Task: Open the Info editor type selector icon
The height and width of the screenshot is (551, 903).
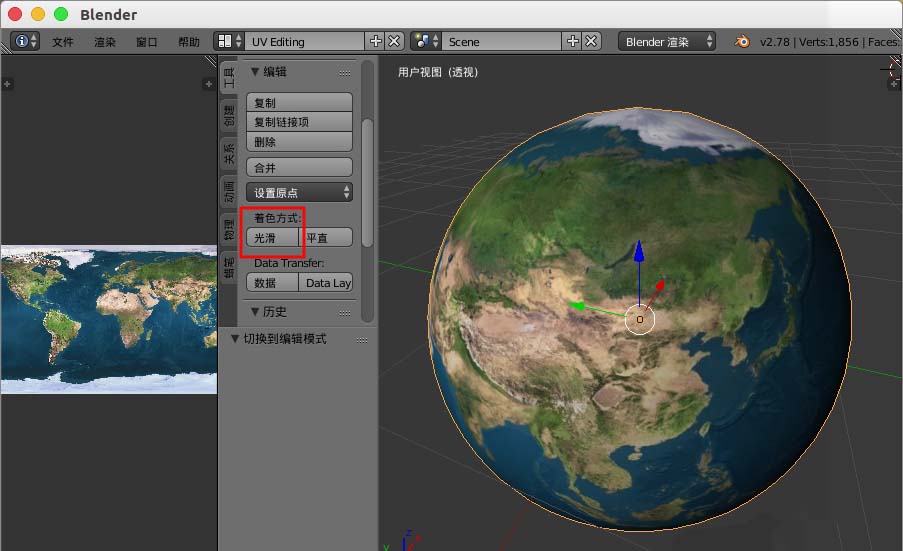Action: click(x=25, y=41)
